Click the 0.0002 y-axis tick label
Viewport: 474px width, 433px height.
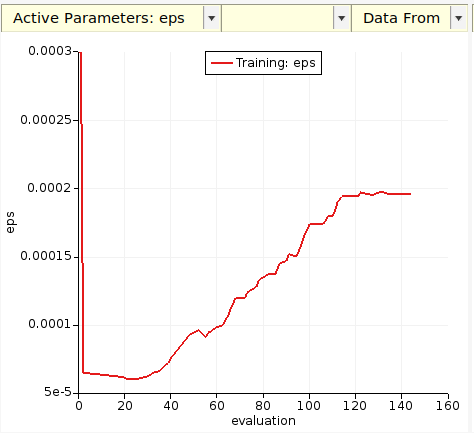point(49,188)
